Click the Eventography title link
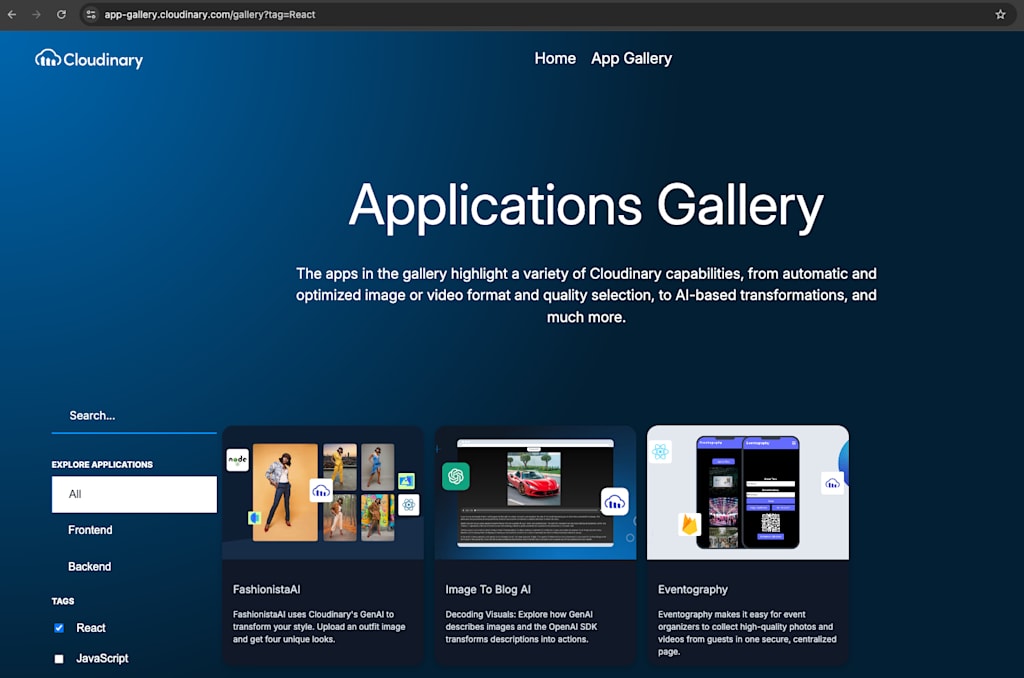 692,589
